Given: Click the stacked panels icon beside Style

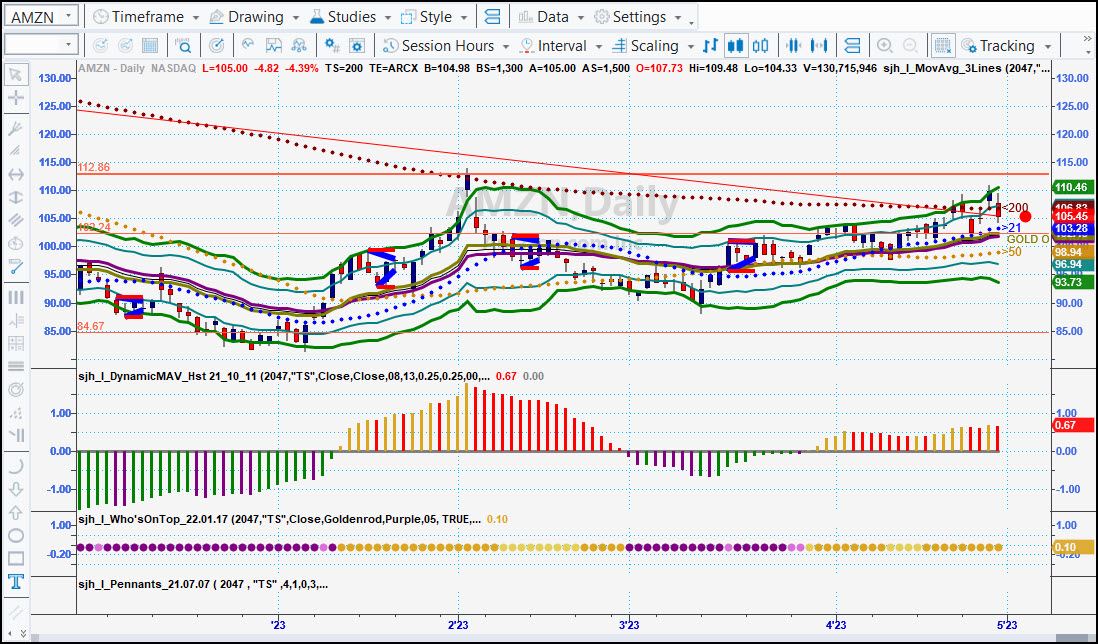Looking at the screenshot, I should click(492, 17).
